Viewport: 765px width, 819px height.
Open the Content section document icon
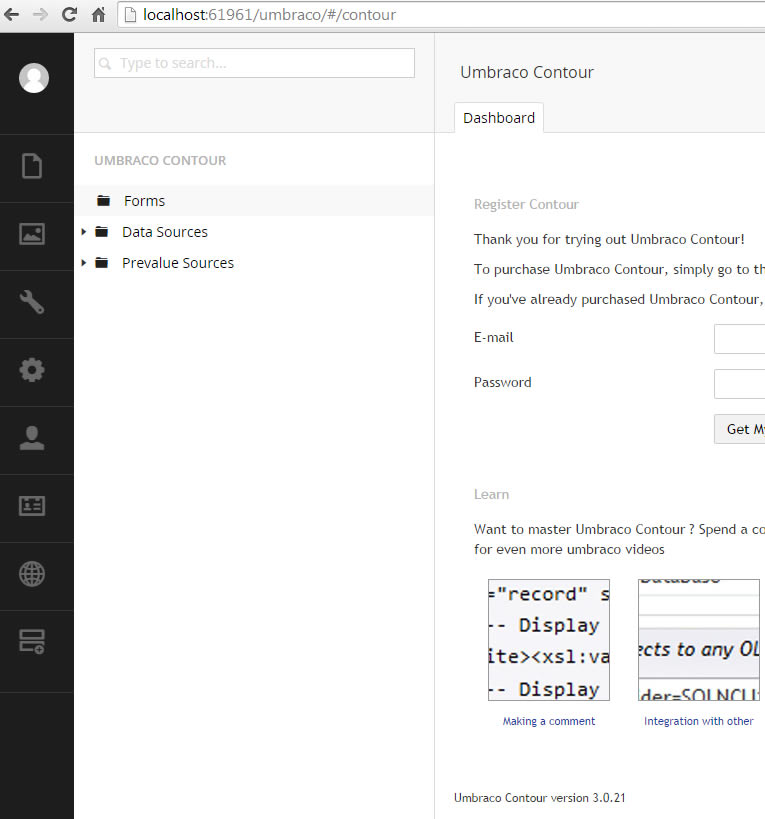pyautogui.click(x=32, y=166)
